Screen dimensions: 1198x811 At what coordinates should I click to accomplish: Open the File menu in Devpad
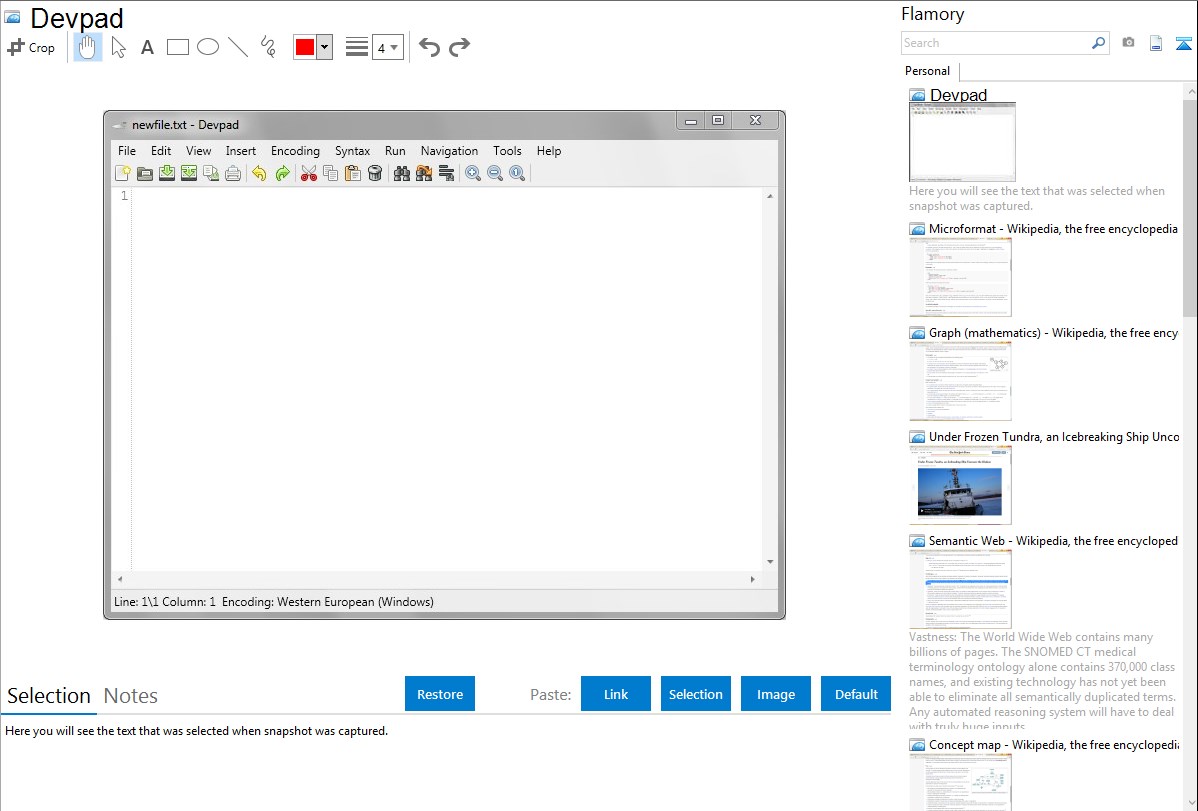pos(127,151)
